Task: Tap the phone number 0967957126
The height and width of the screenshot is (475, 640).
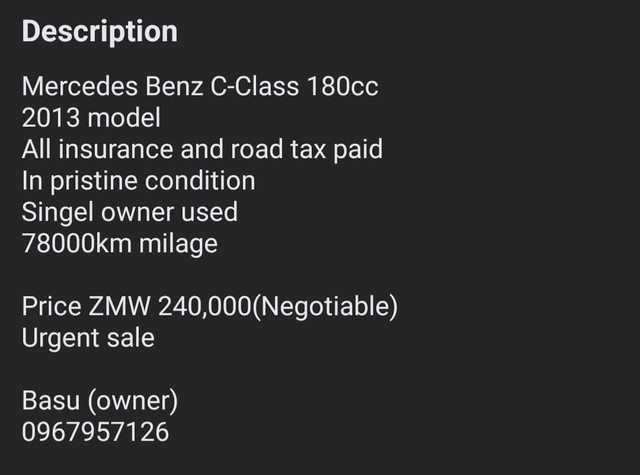Action: point(95,432)
